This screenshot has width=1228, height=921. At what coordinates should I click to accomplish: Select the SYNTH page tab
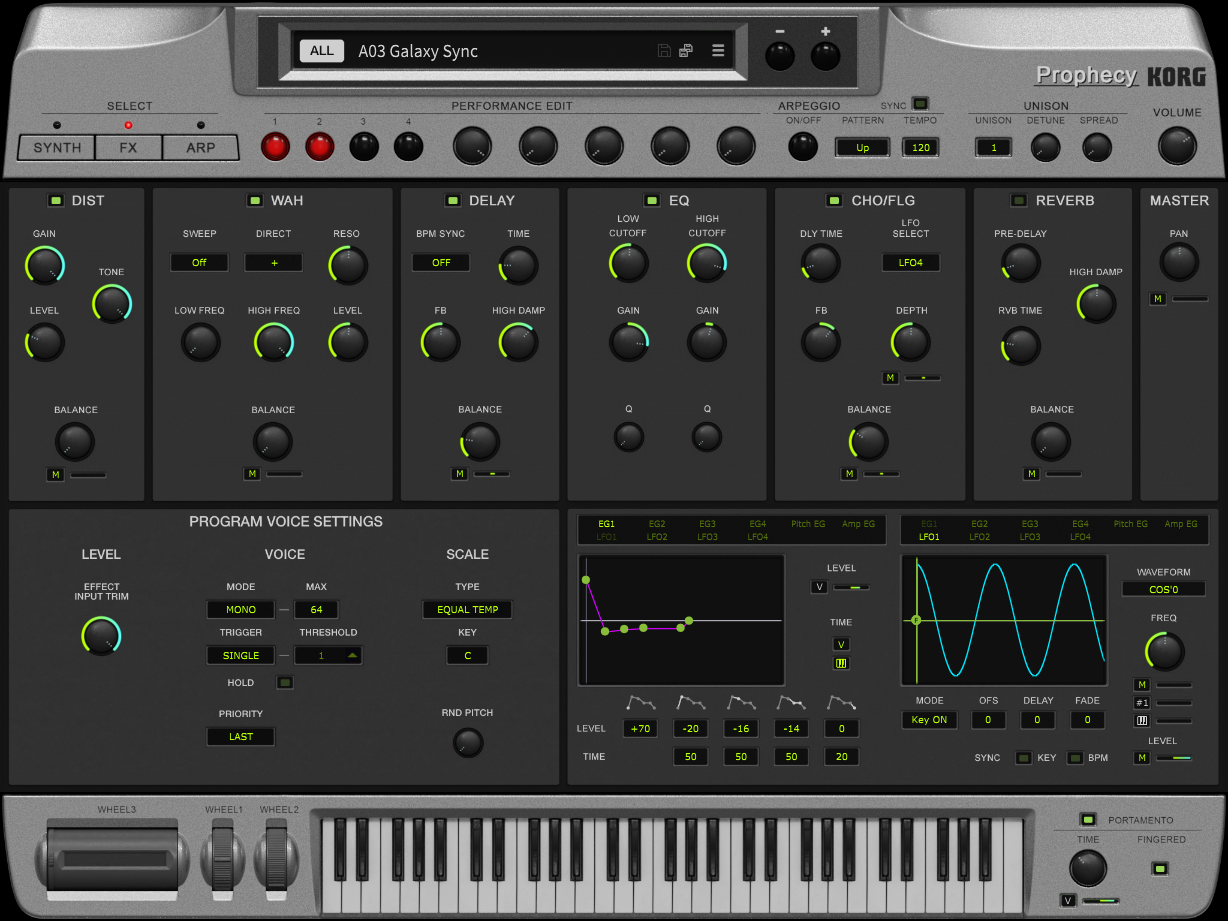(57, 148)
